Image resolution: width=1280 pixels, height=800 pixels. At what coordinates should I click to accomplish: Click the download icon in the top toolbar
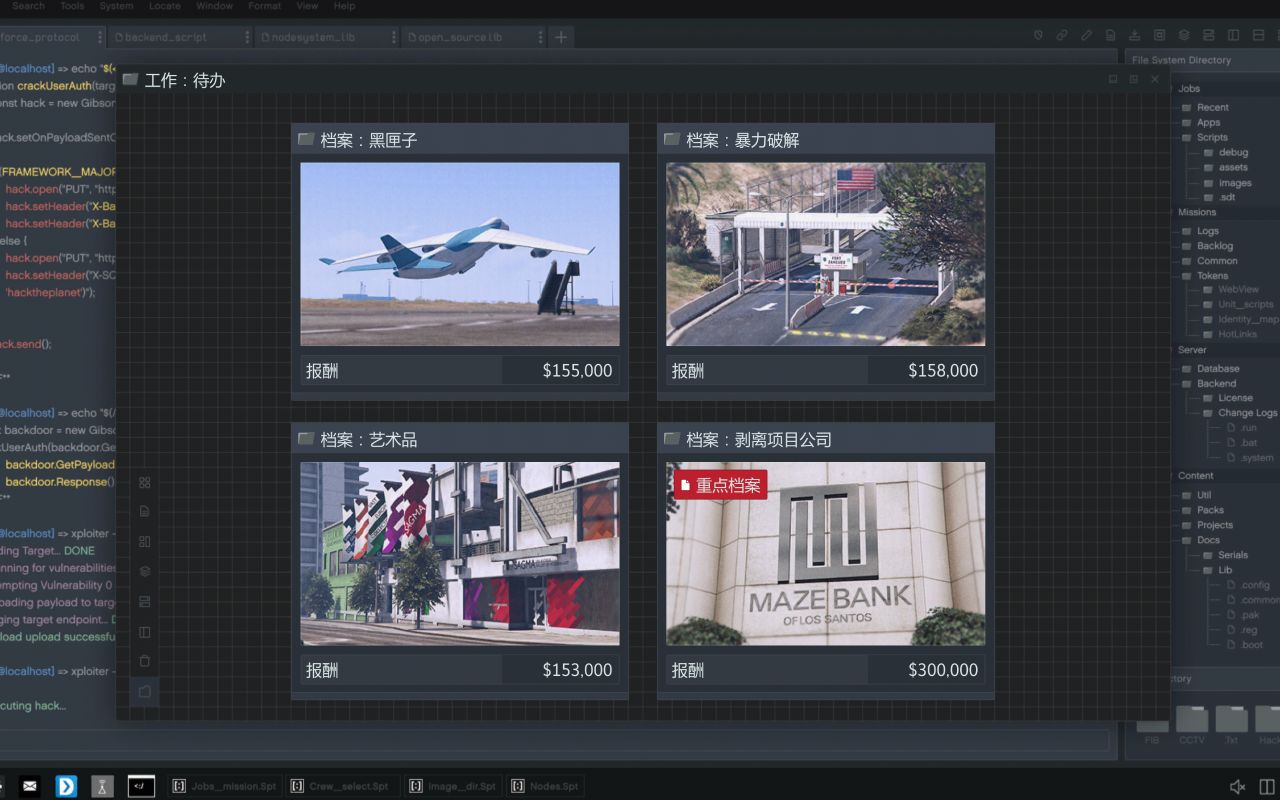coord(1135,36)
